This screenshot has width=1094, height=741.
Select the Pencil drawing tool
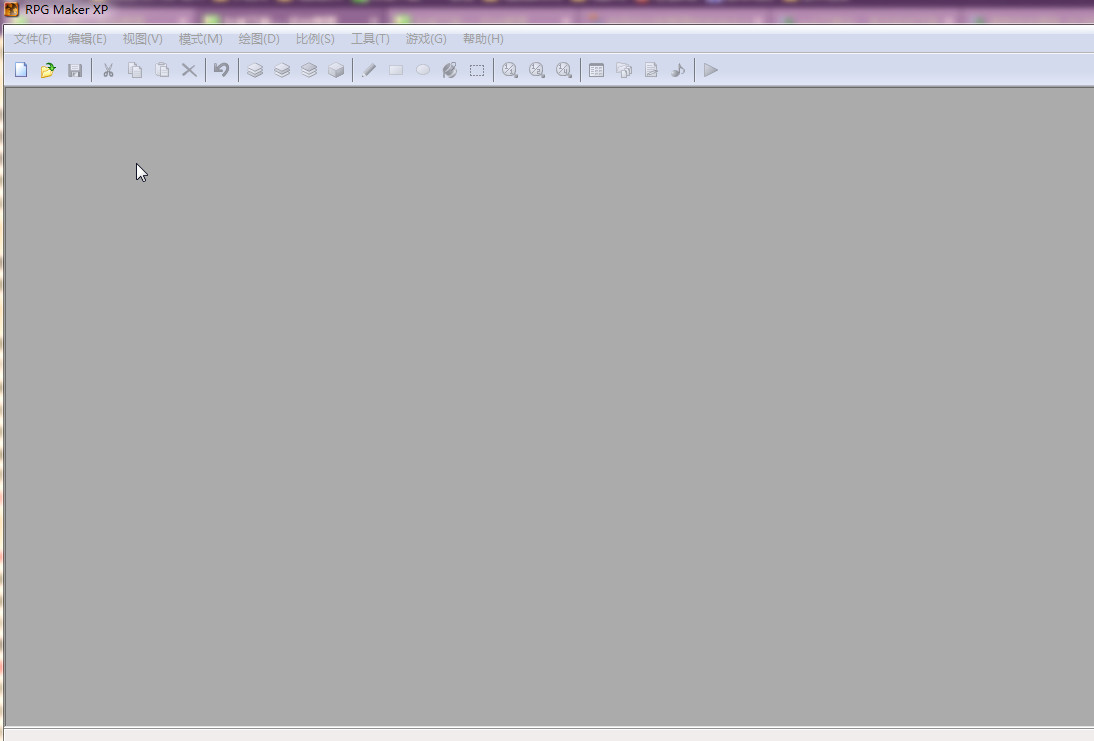[369, 70]
